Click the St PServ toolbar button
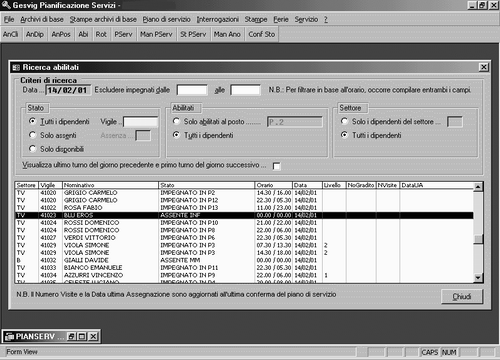The image size is (500, 360). pos(193,34)
